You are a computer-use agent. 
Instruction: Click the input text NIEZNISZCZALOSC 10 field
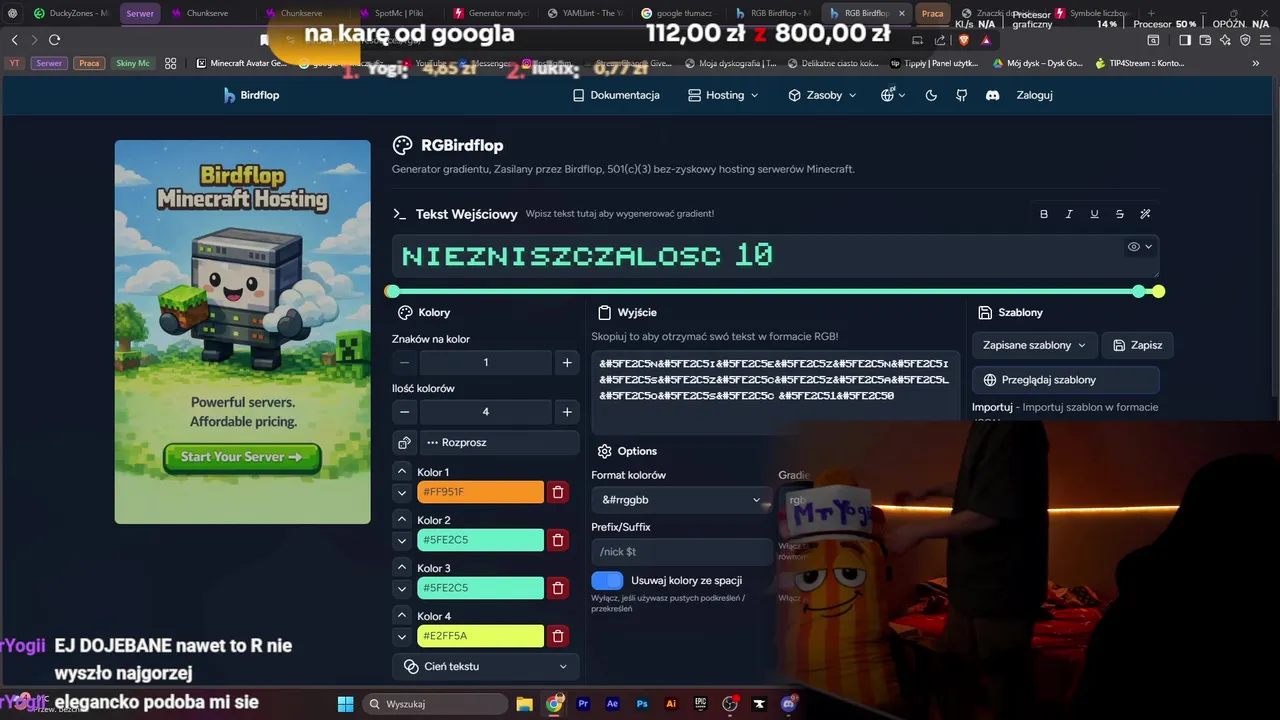[x=776, y=256]
